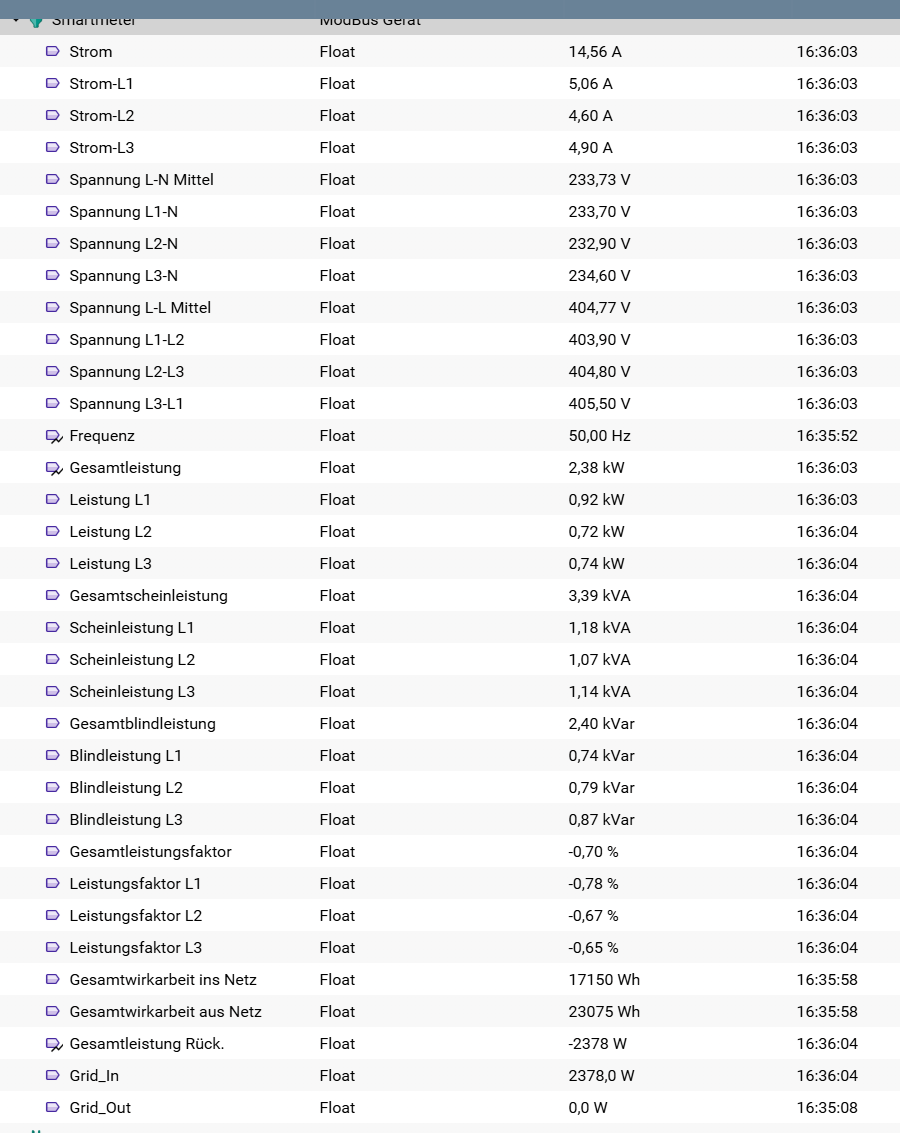900x1133 pixels.
Task: Click the Float type of Leistung L3
Action: tap(337, 564)
